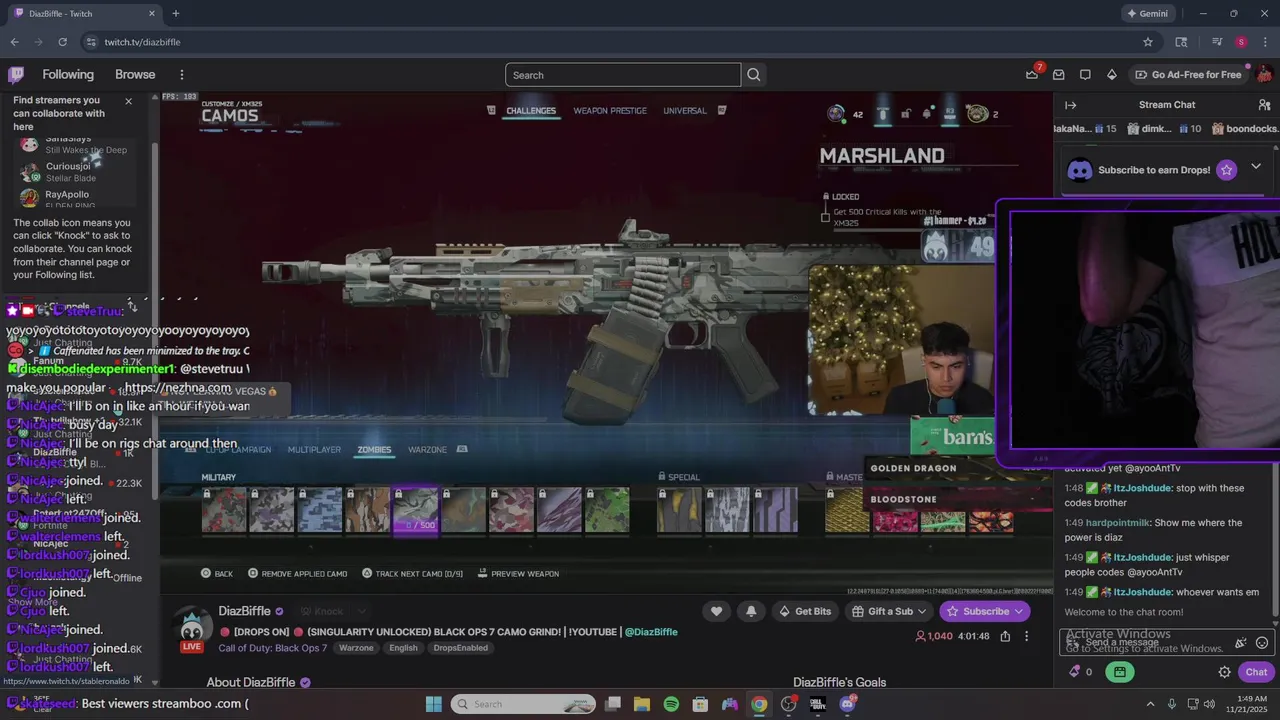
Task: Open chat celebration icon in message box
Action: [1240, 643]
